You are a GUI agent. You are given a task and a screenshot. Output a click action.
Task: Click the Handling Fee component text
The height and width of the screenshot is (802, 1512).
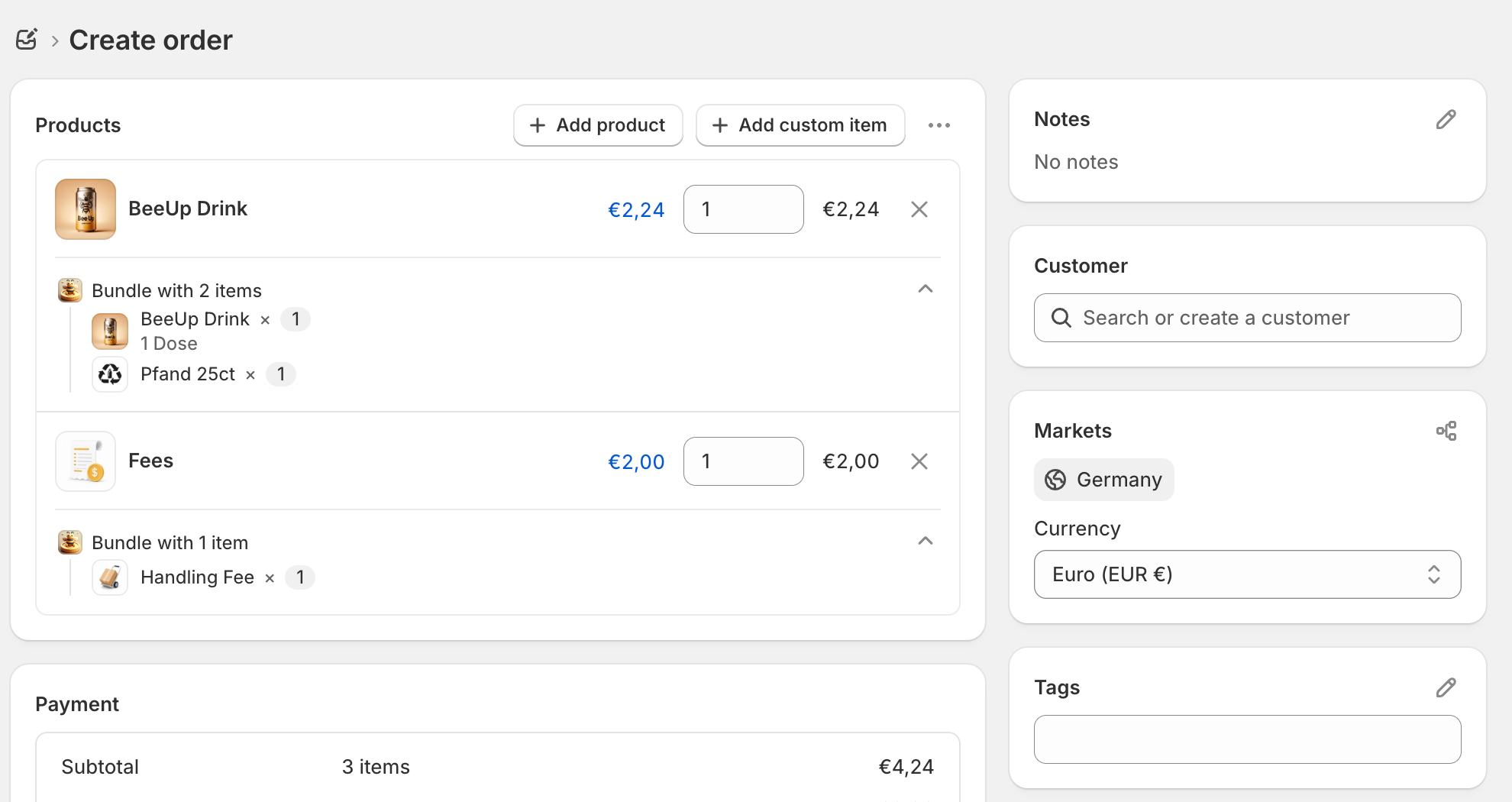[197, 577]
